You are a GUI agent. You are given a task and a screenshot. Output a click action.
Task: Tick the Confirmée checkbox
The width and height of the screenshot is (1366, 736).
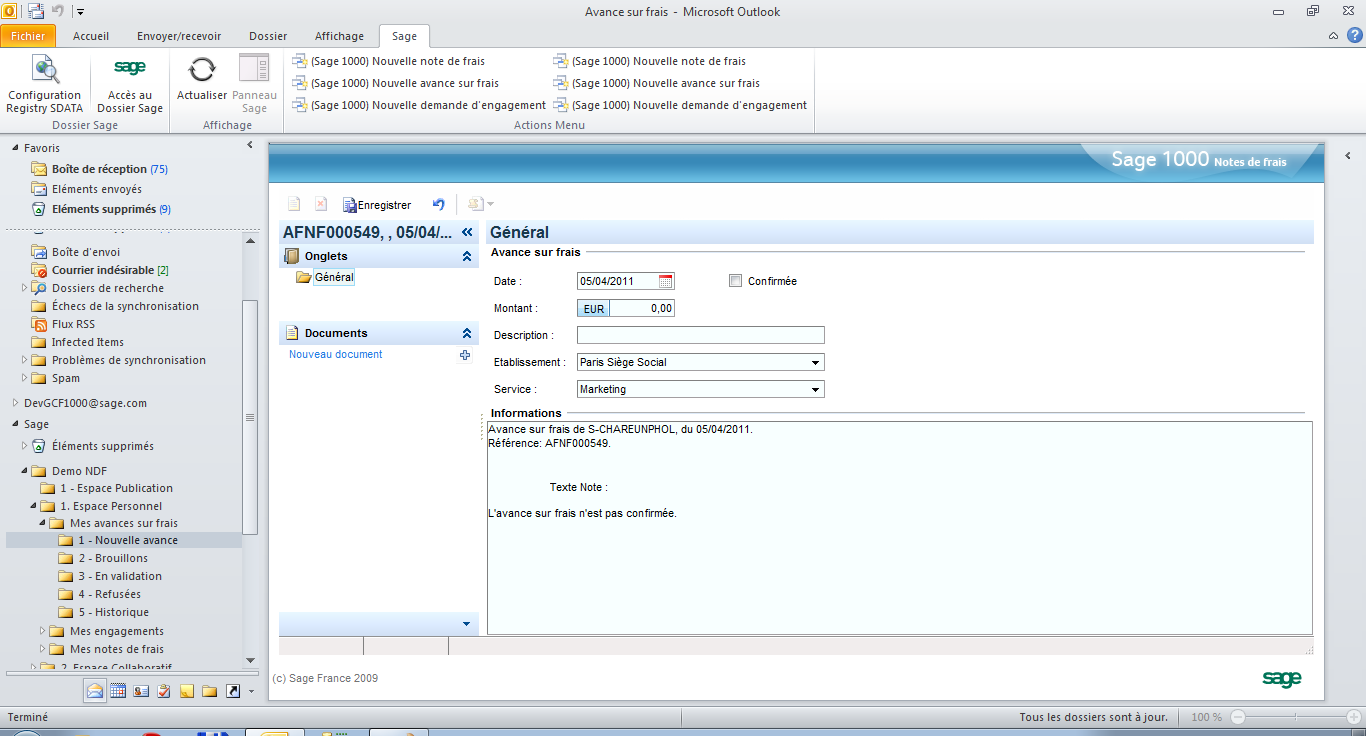tap(736, 281)
